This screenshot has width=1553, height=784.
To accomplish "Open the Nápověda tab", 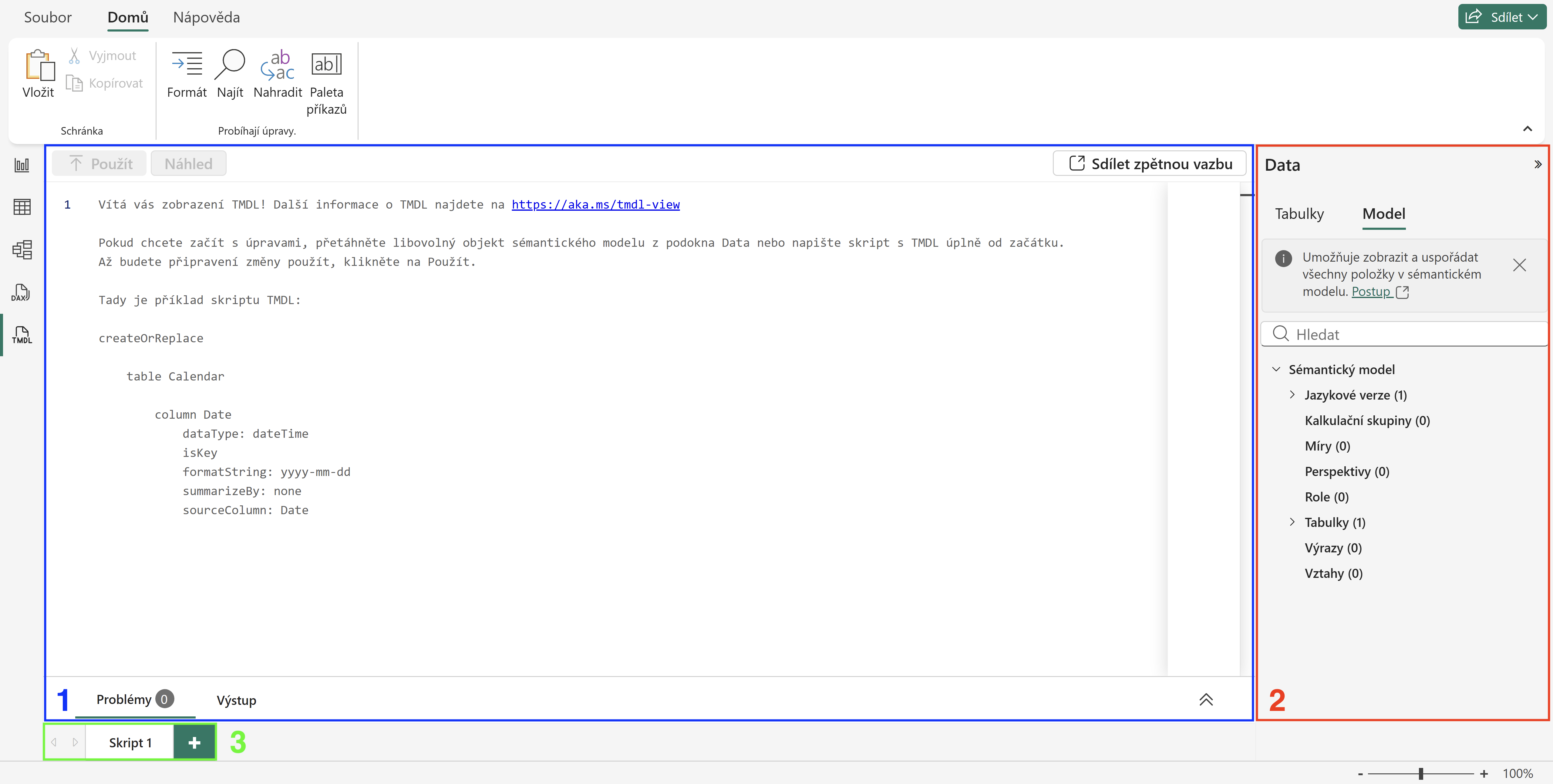I will [206, 17].
